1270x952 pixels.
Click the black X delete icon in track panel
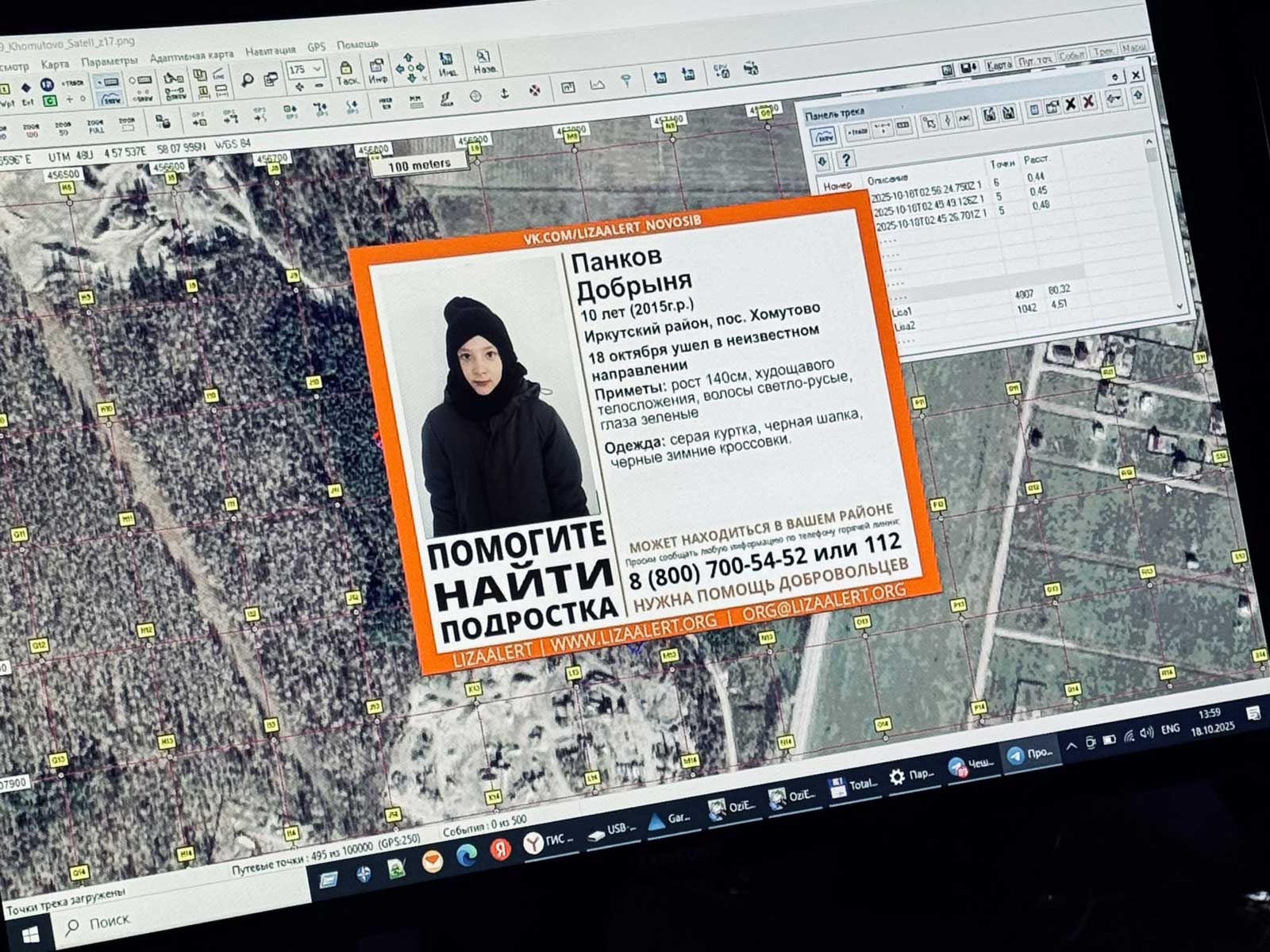click(x=1071, y=104)
